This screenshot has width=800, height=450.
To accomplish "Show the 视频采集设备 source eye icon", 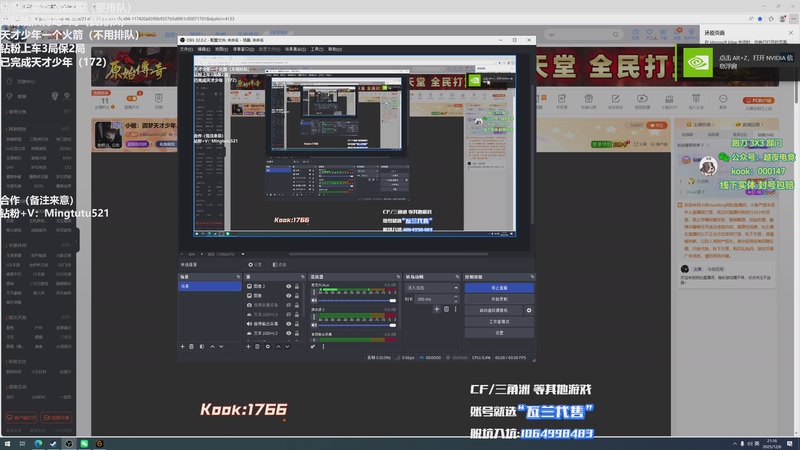I will click(x=288, y=305).
